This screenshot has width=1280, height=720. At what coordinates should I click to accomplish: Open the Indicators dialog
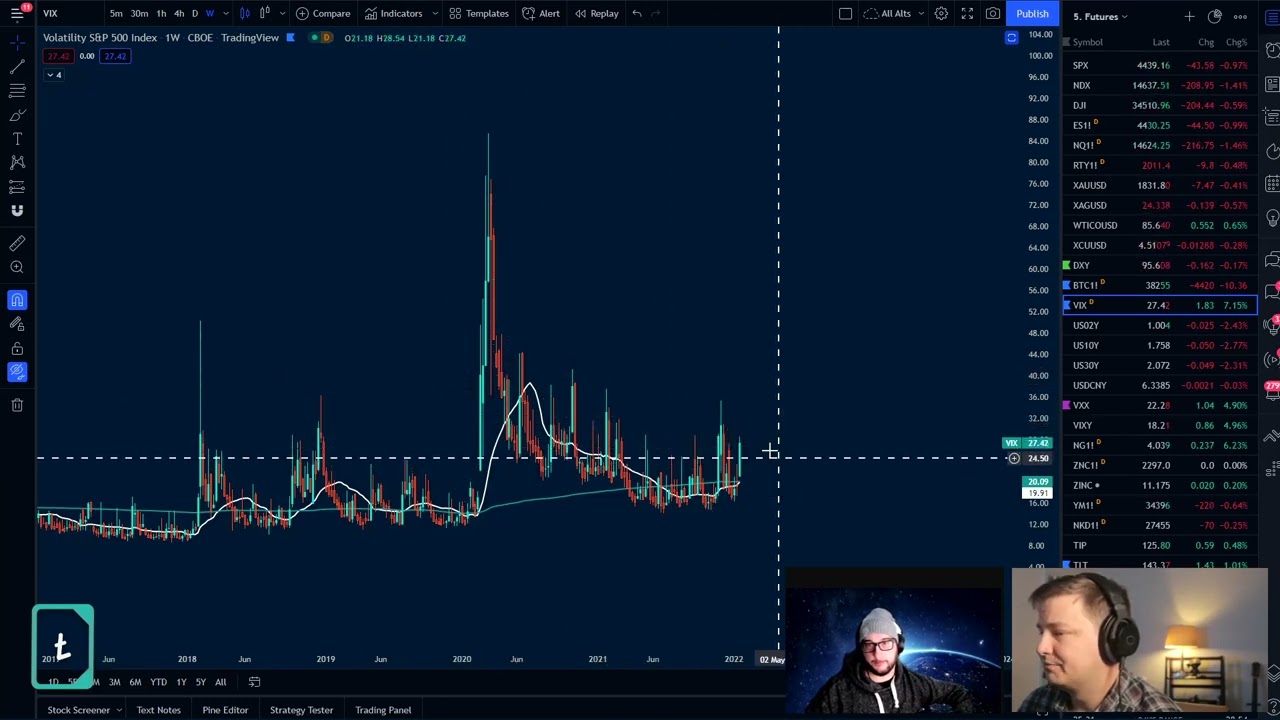coord(393,13)
